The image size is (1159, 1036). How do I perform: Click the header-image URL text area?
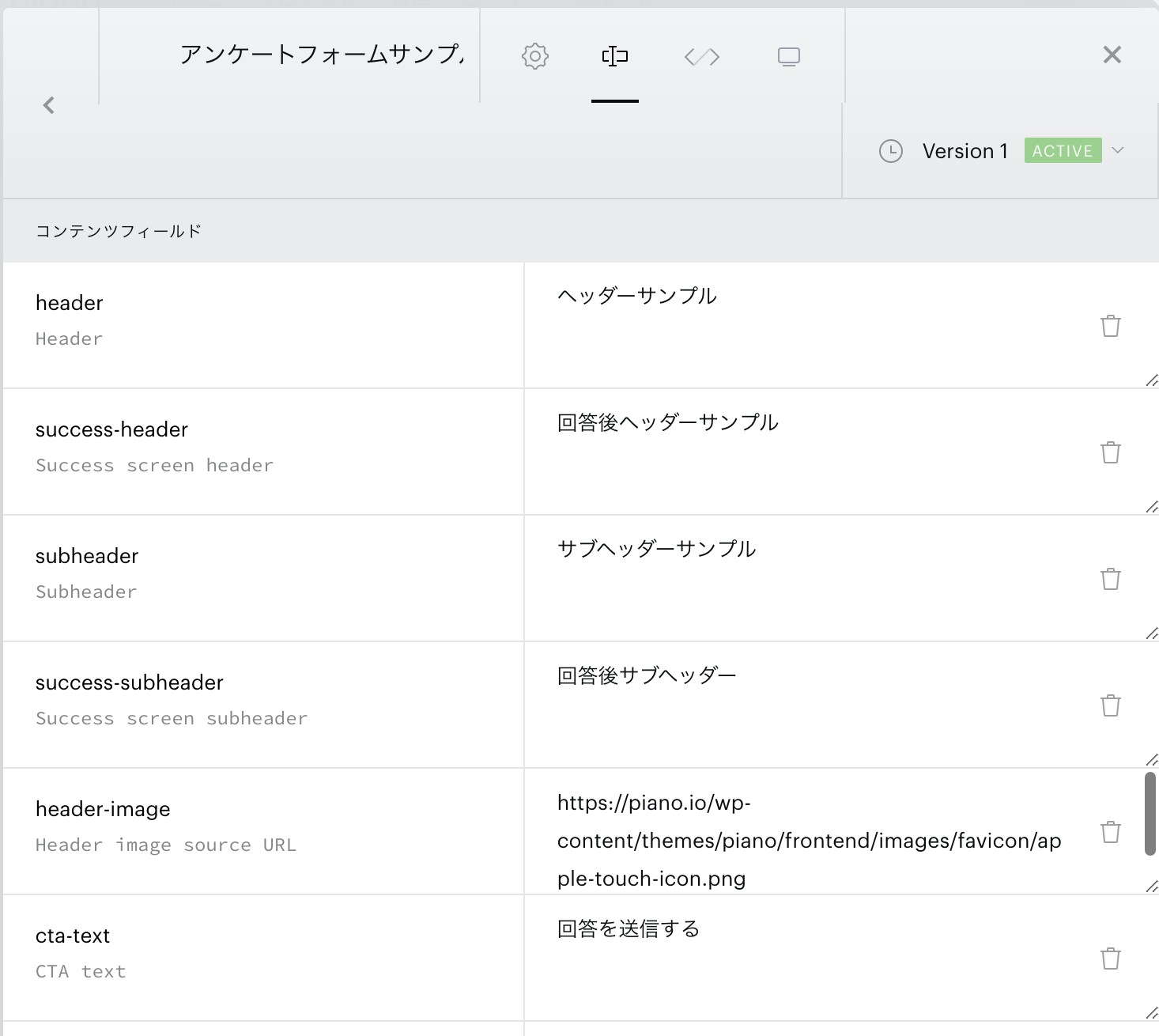point(806,840)
